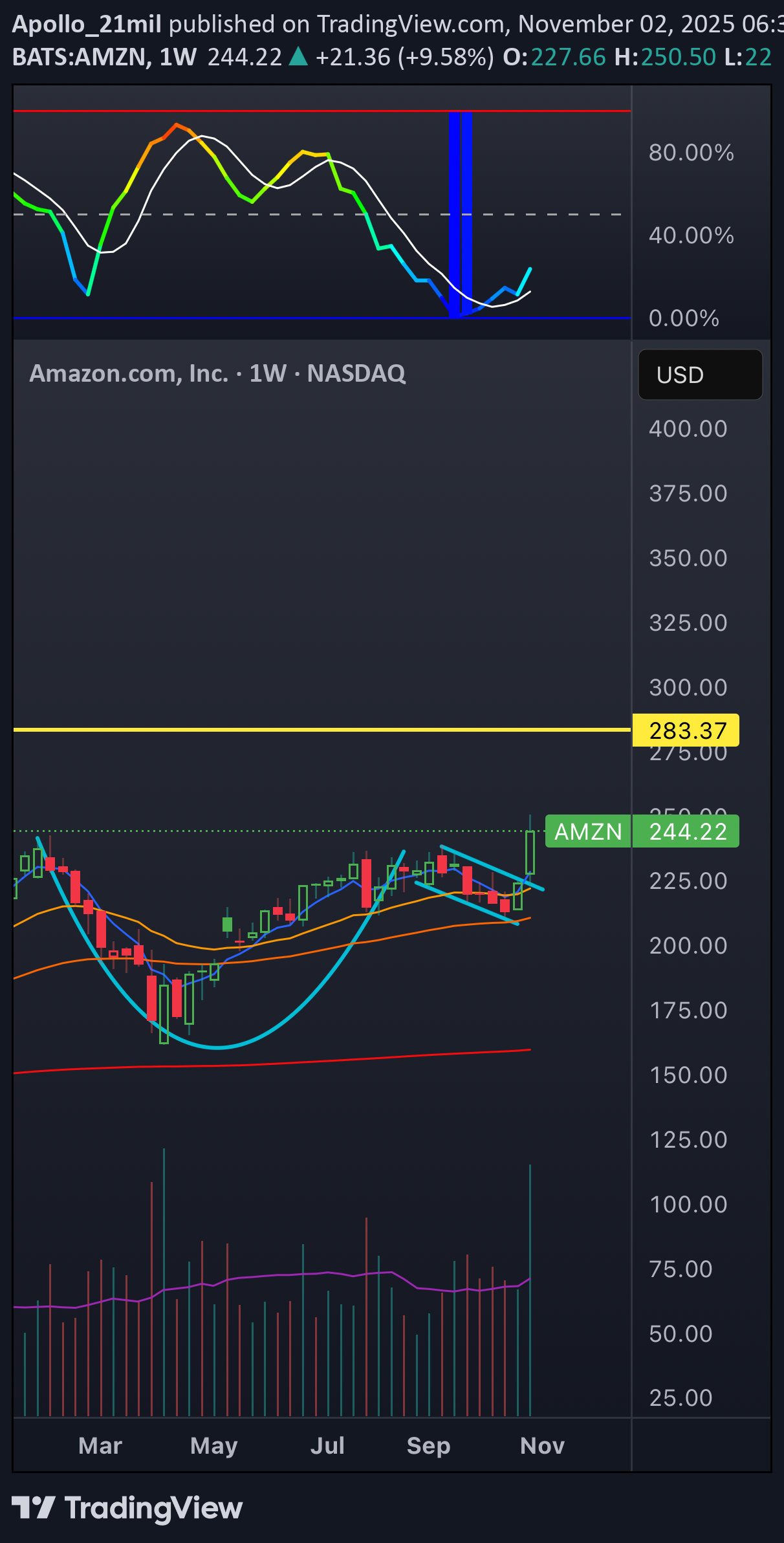The height and width of the screenshot is (1543, 784).
Task: Click the Jul label on time axis
Action: (x=327, y=1446)
